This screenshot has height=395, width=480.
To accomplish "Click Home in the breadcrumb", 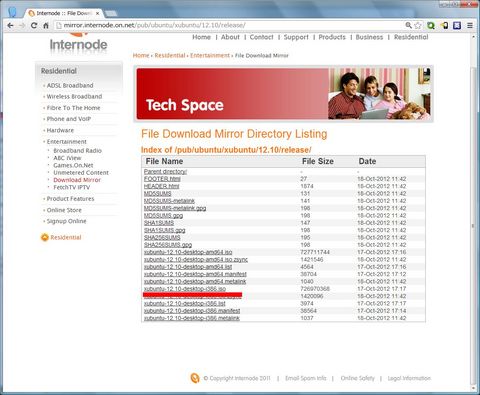I will [x=141, y=55].
